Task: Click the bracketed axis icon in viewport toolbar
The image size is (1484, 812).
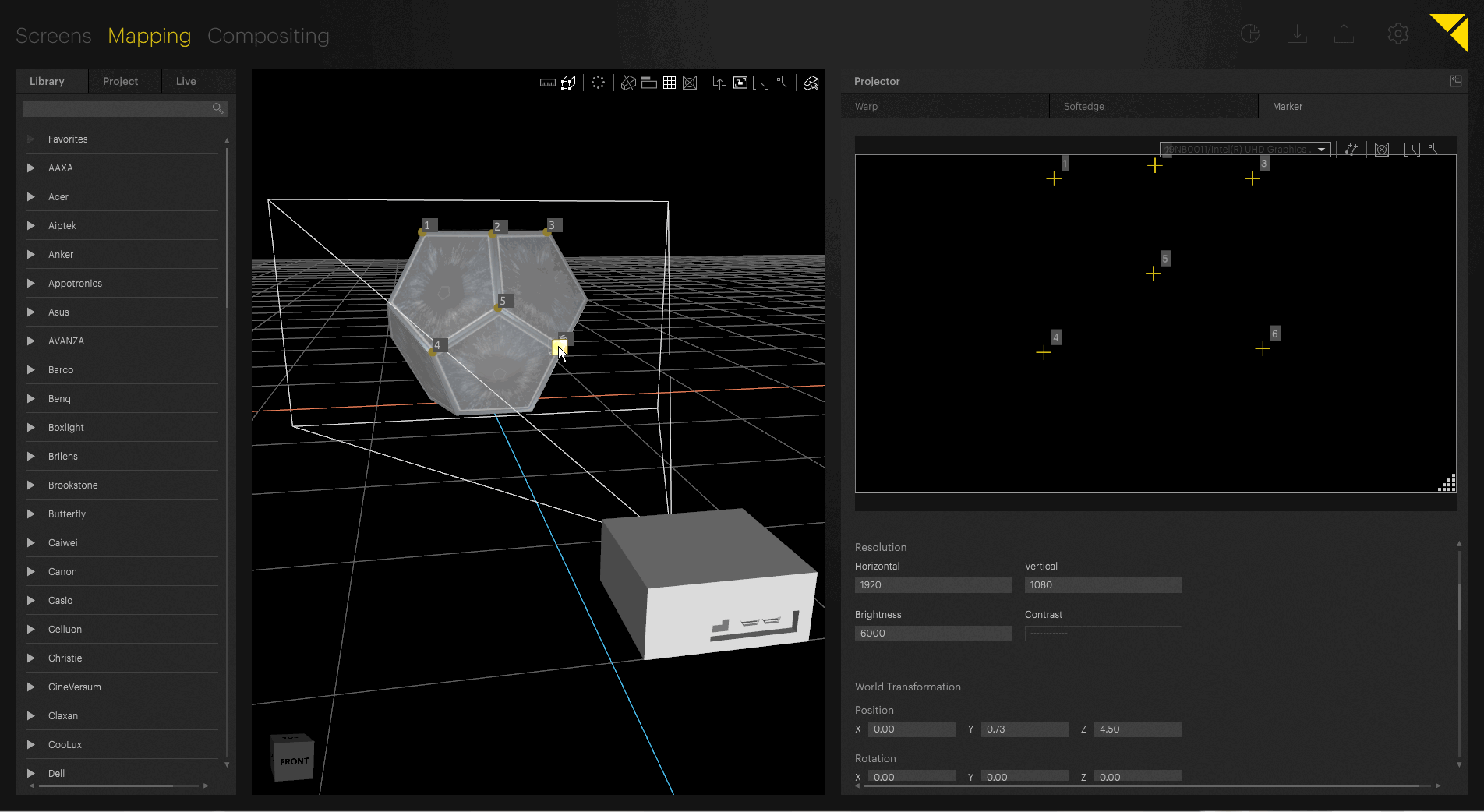Action: point(761,83)
